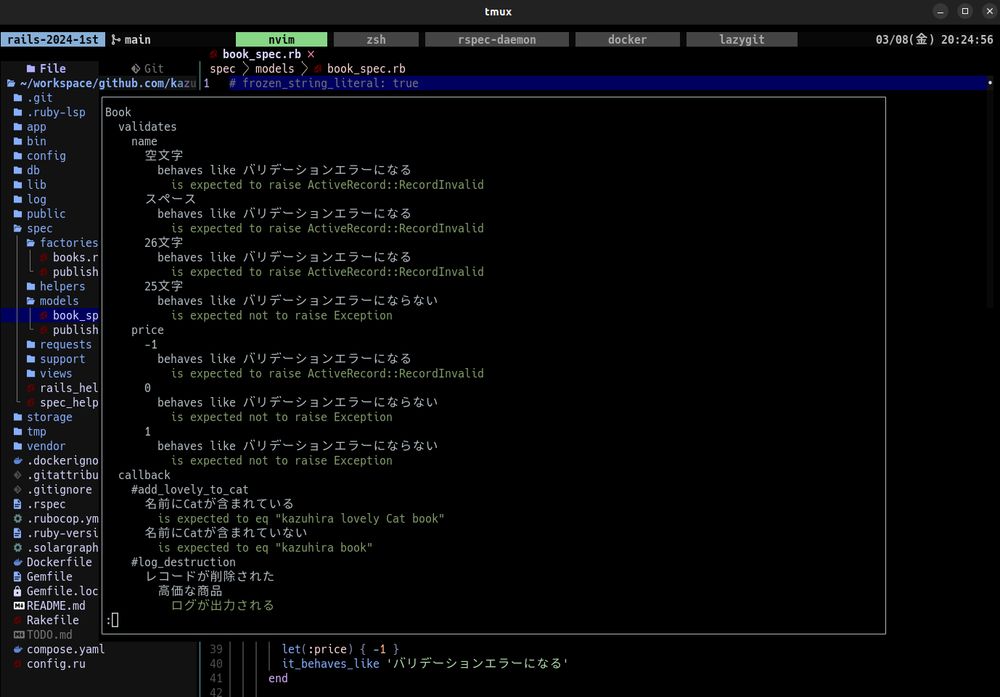
Task: Click the "#add_lovely_to_cat" output line
Action: [189, 490]
